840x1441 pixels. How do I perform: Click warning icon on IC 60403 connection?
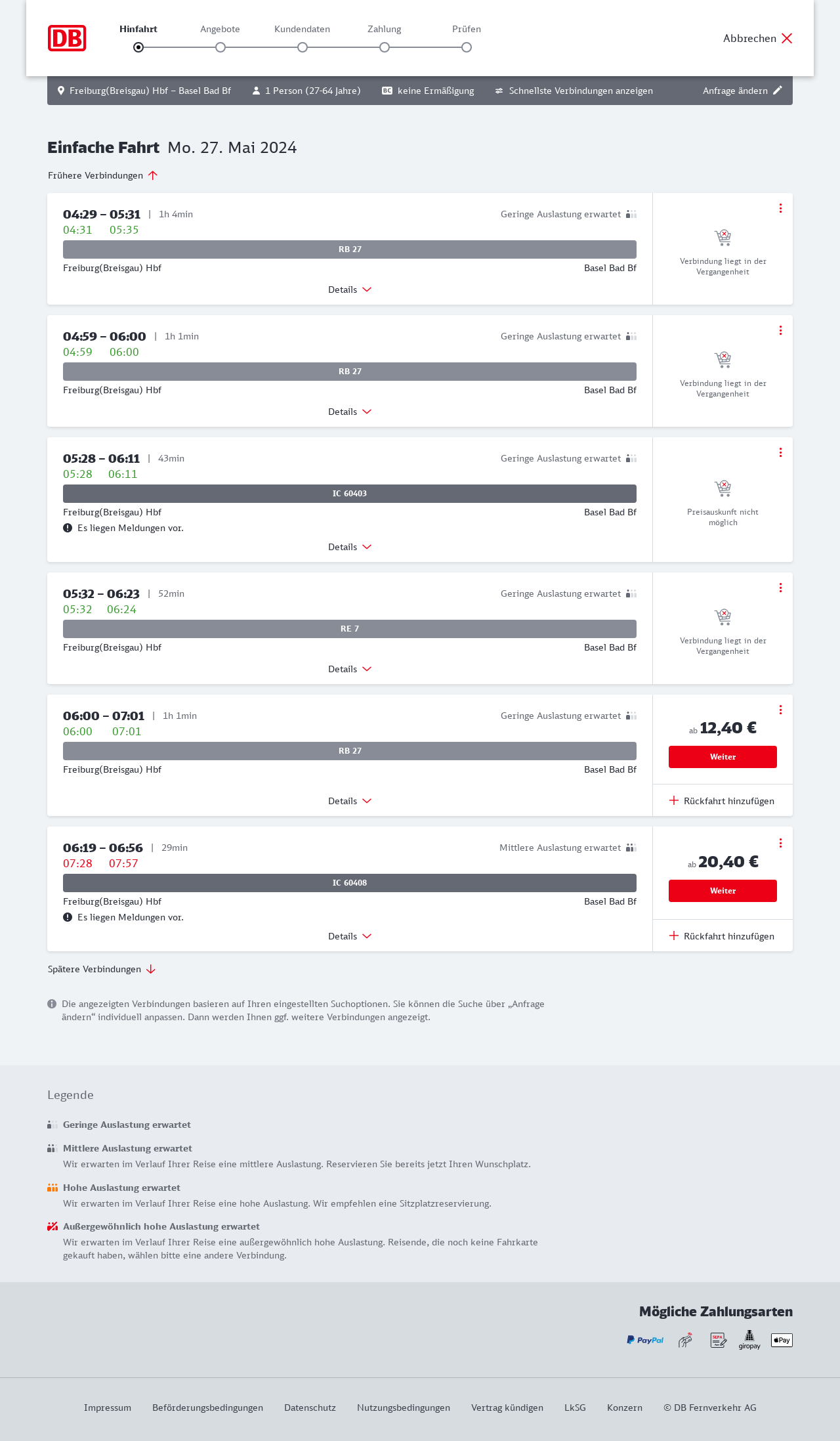click(x=68, y=528)
